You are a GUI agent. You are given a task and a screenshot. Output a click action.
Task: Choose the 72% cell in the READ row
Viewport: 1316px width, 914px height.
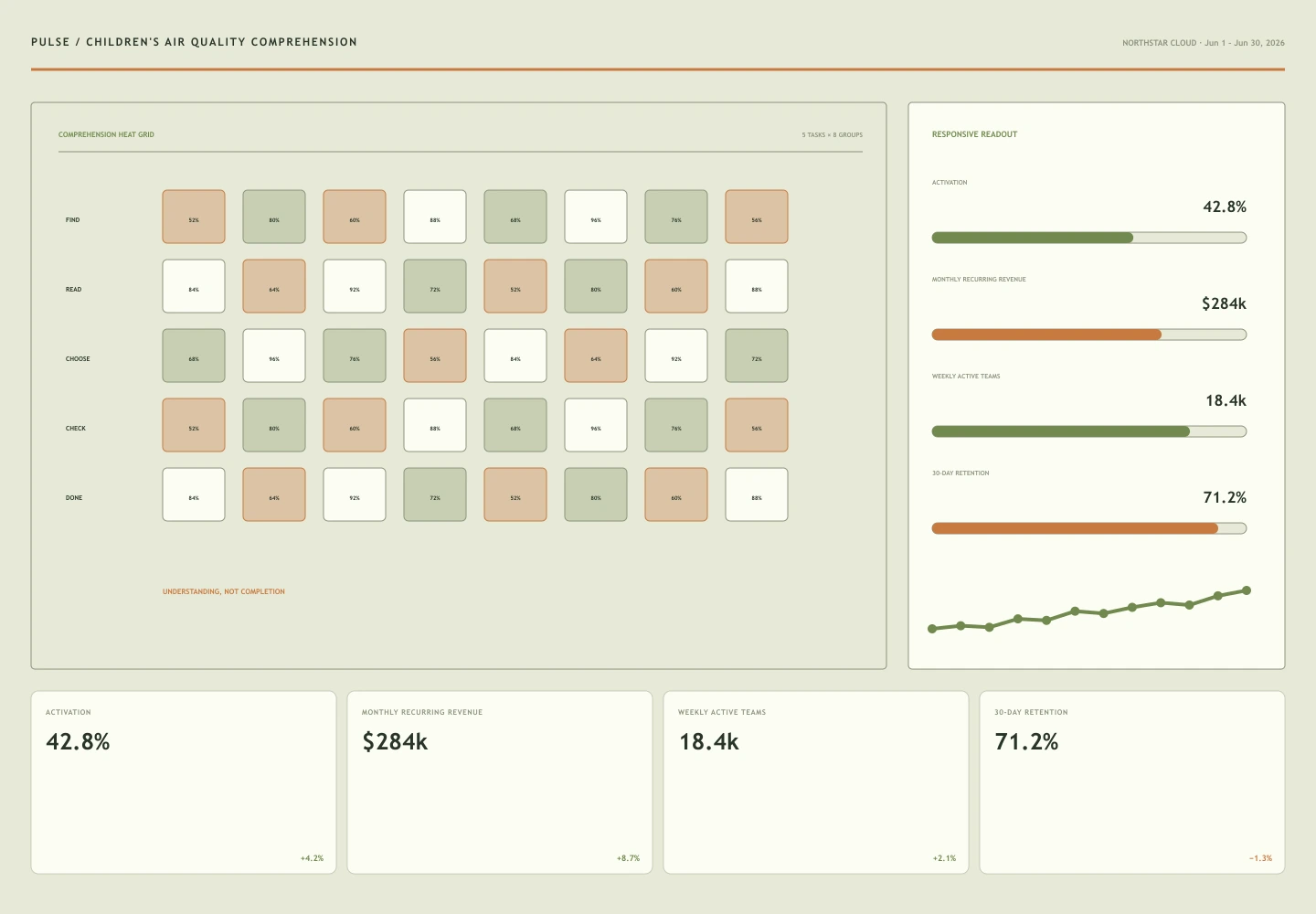pos(435,286)
